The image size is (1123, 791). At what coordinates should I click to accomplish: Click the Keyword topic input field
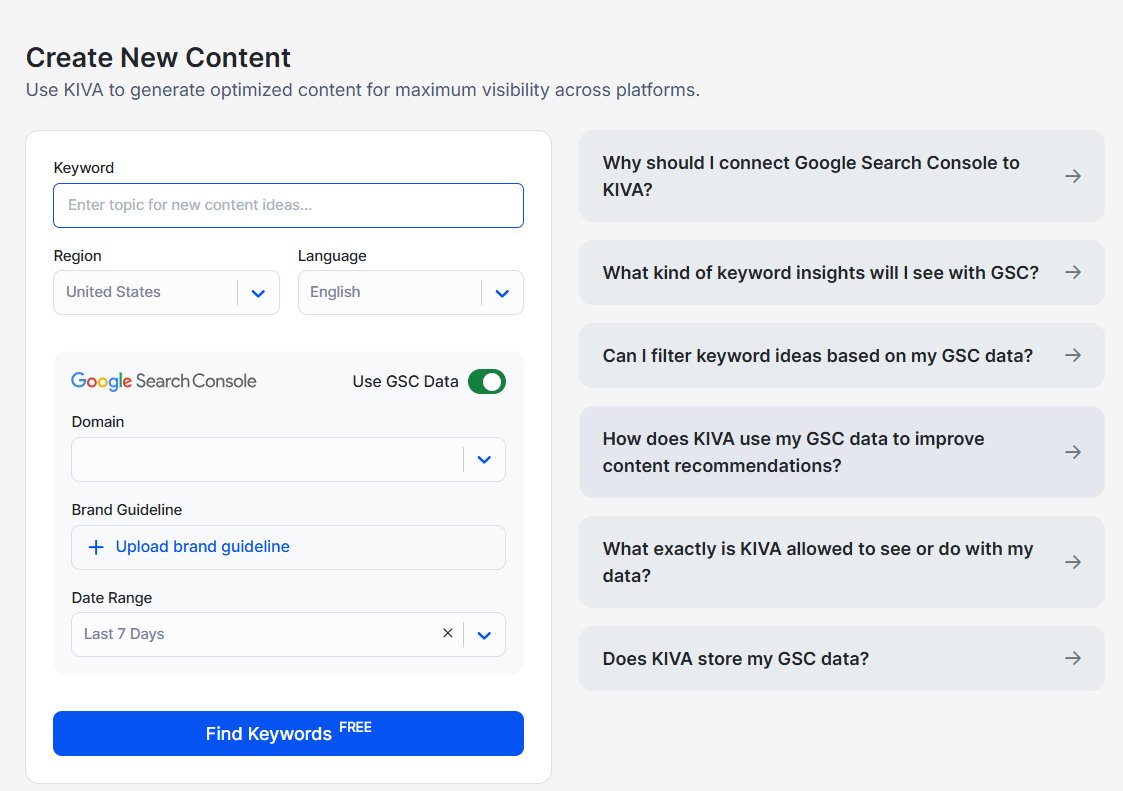[x=288, y=206]
